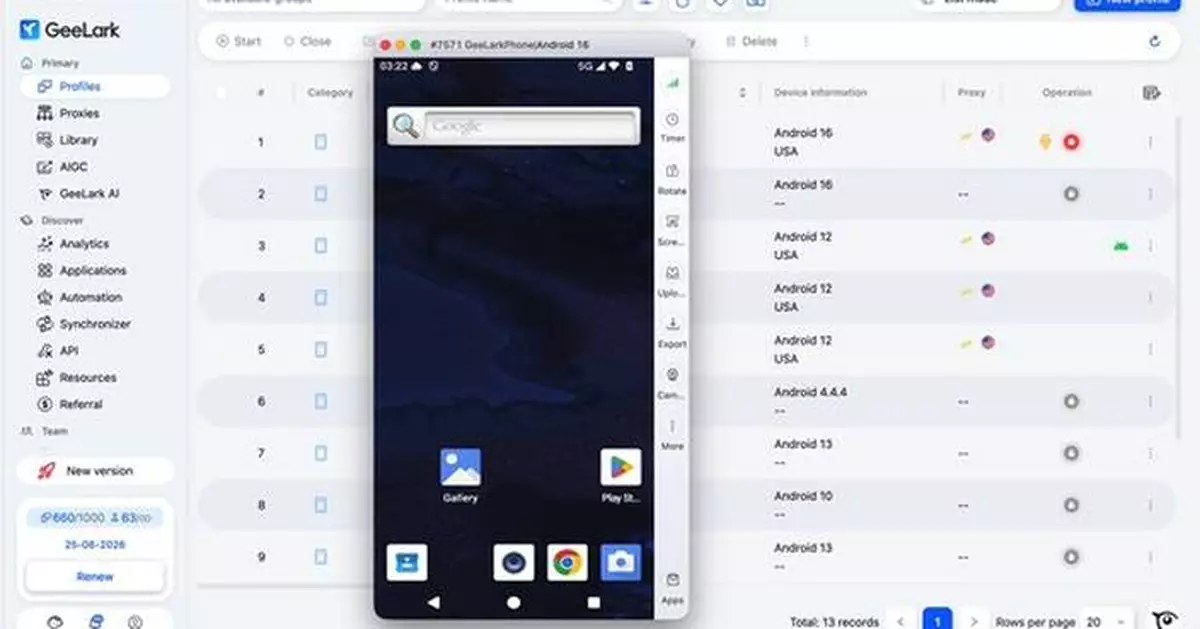Click the Timer tool in phone sidebar
The height and width of the screenshot is (629, 1200).
[672, 127]
